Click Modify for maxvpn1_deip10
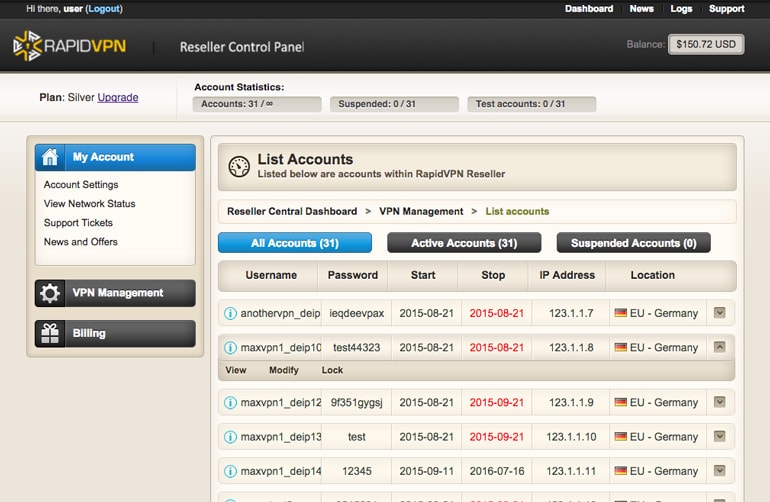 point(284,370)
